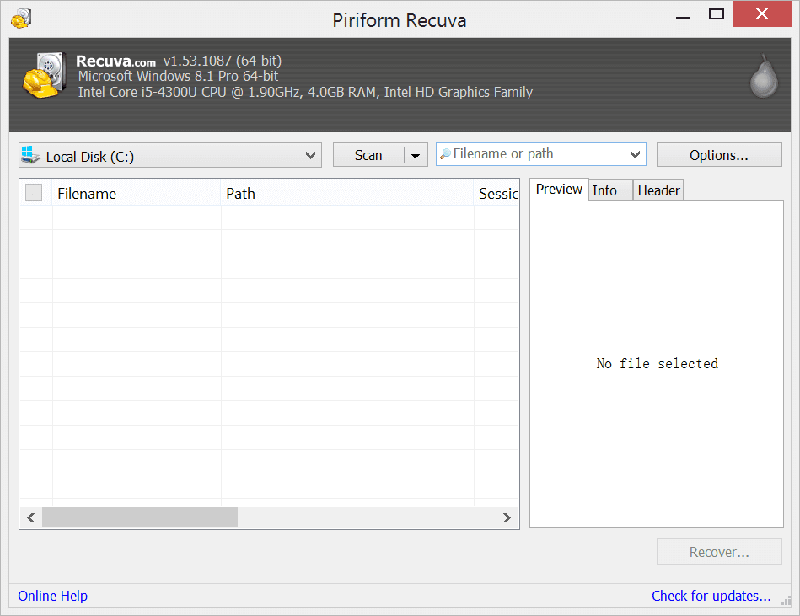Click the Piriform pear logo icon
Screen dimensions: 800x616
tap(762, 76)
